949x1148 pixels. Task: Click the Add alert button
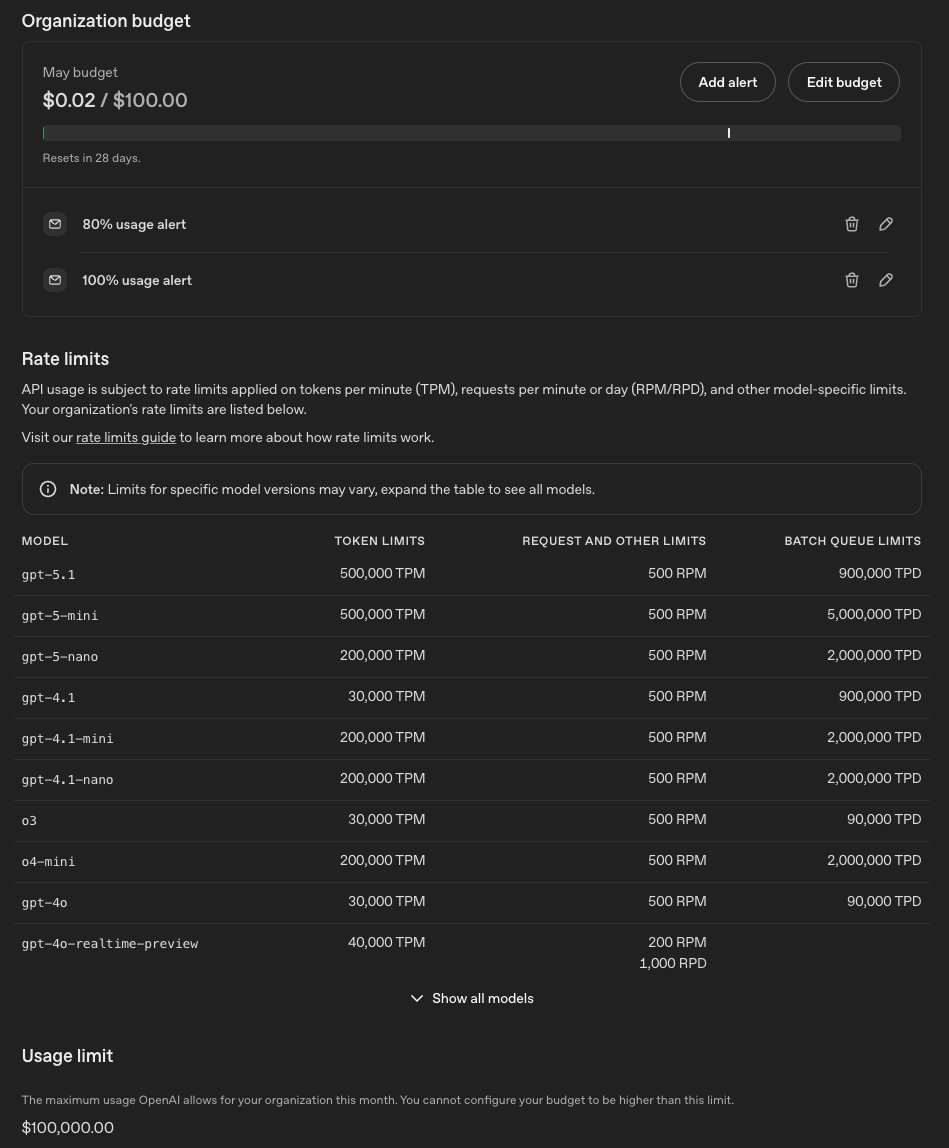coord(727,82)
